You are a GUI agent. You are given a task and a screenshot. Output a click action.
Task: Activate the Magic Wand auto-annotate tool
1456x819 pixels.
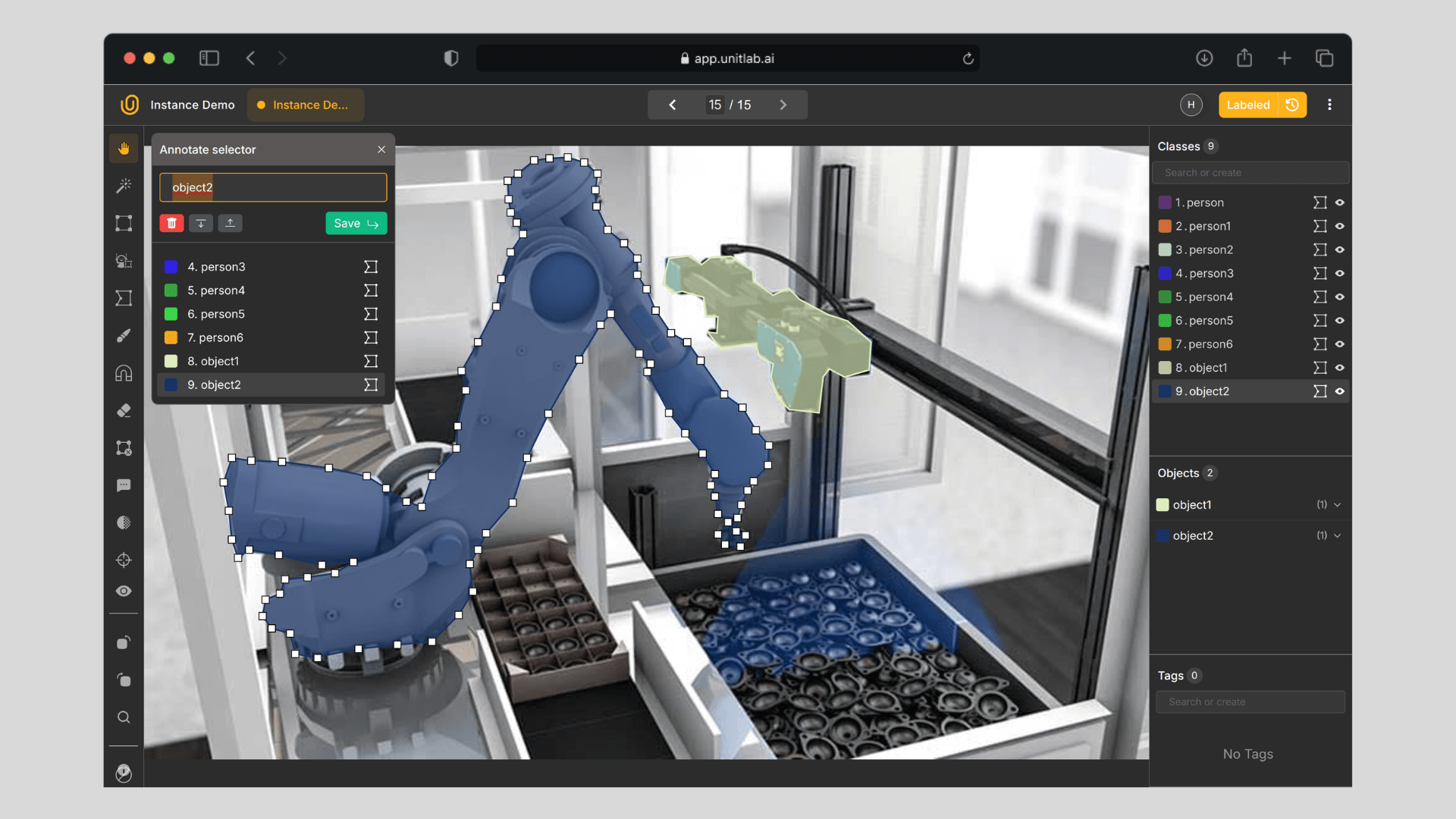(x=123, y=186)
